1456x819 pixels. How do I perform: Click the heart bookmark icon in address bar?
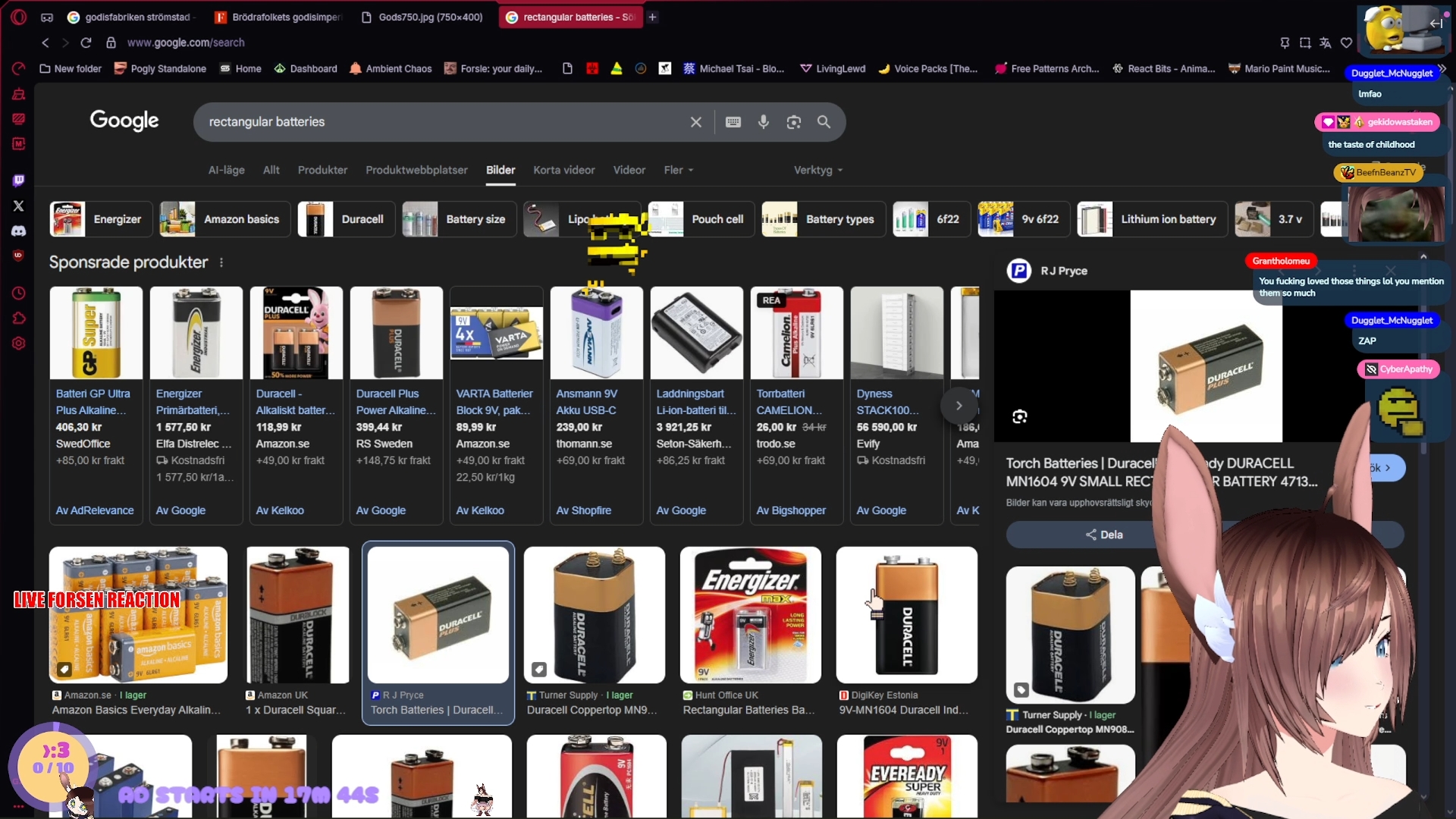click(x=1346, y=42)
